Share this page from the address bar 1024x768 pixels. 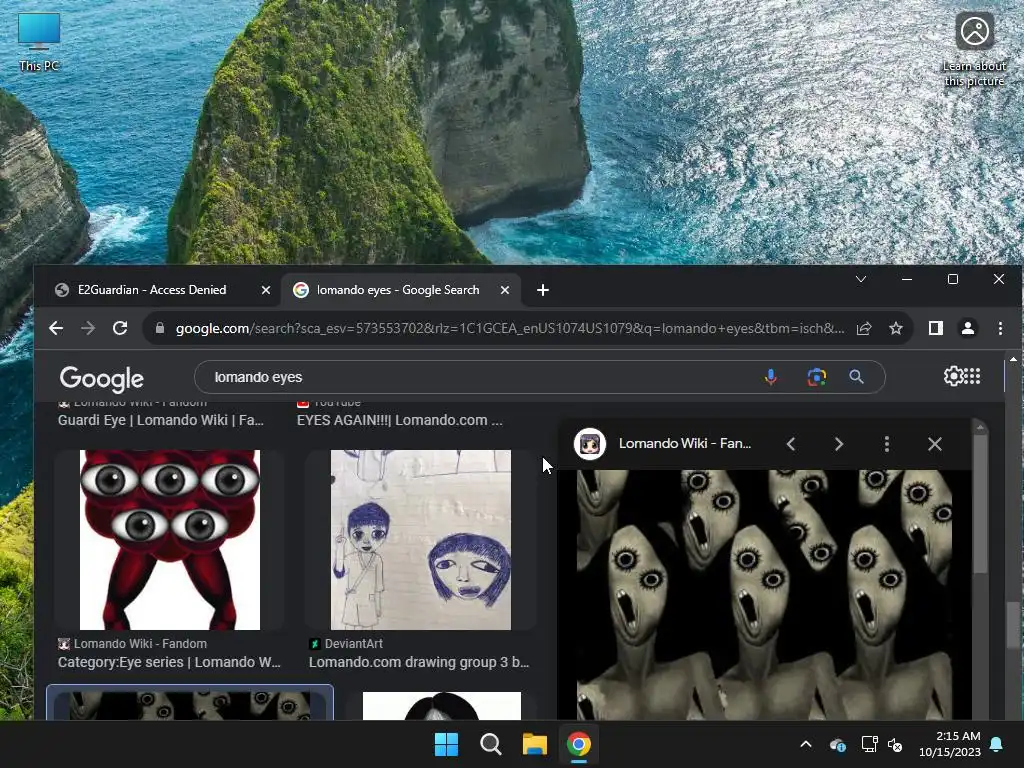(x=864, y=328)
